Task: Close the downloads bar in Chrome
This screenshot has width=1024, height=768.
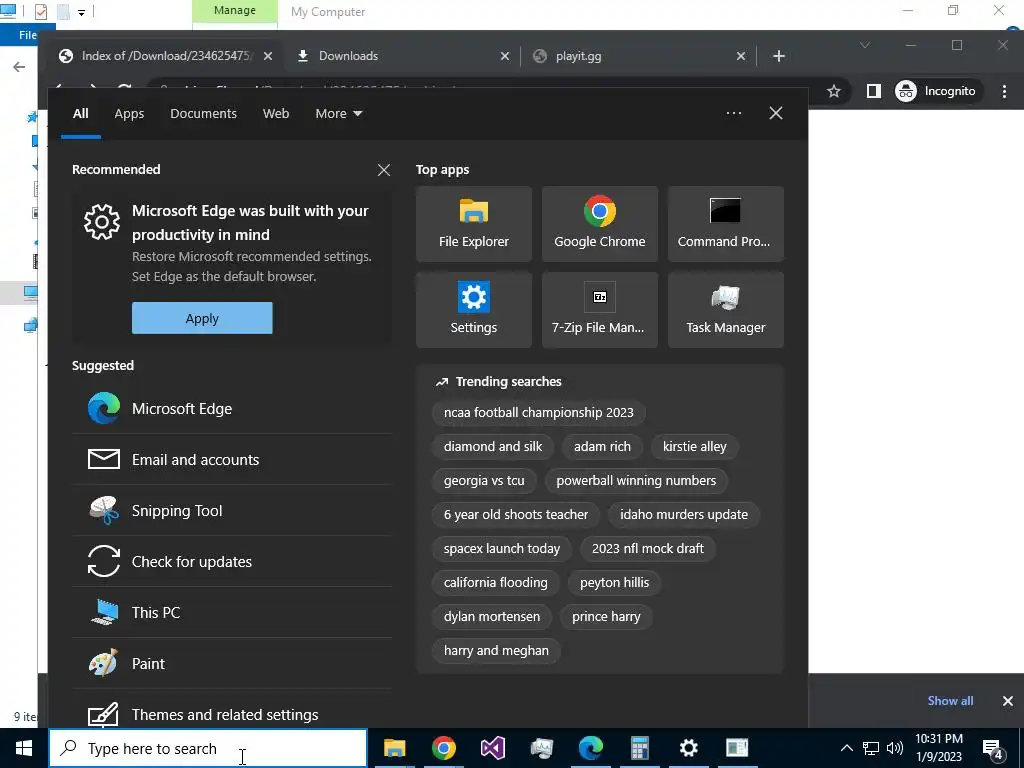Action: click(1008, 701)
